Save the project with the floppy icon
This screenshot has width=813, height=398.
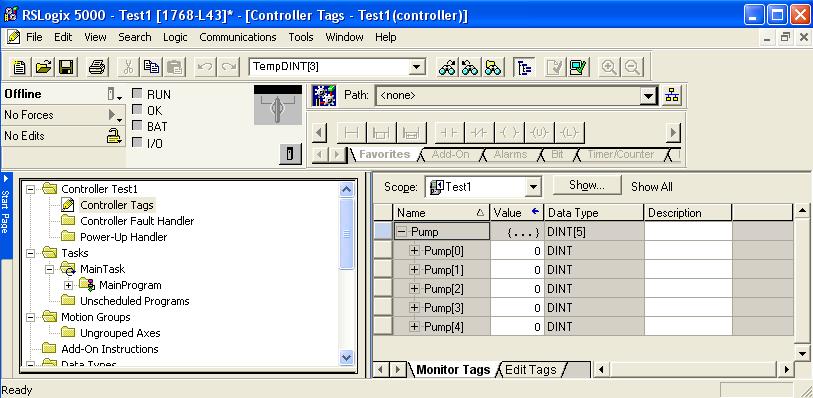coord(66,67)
